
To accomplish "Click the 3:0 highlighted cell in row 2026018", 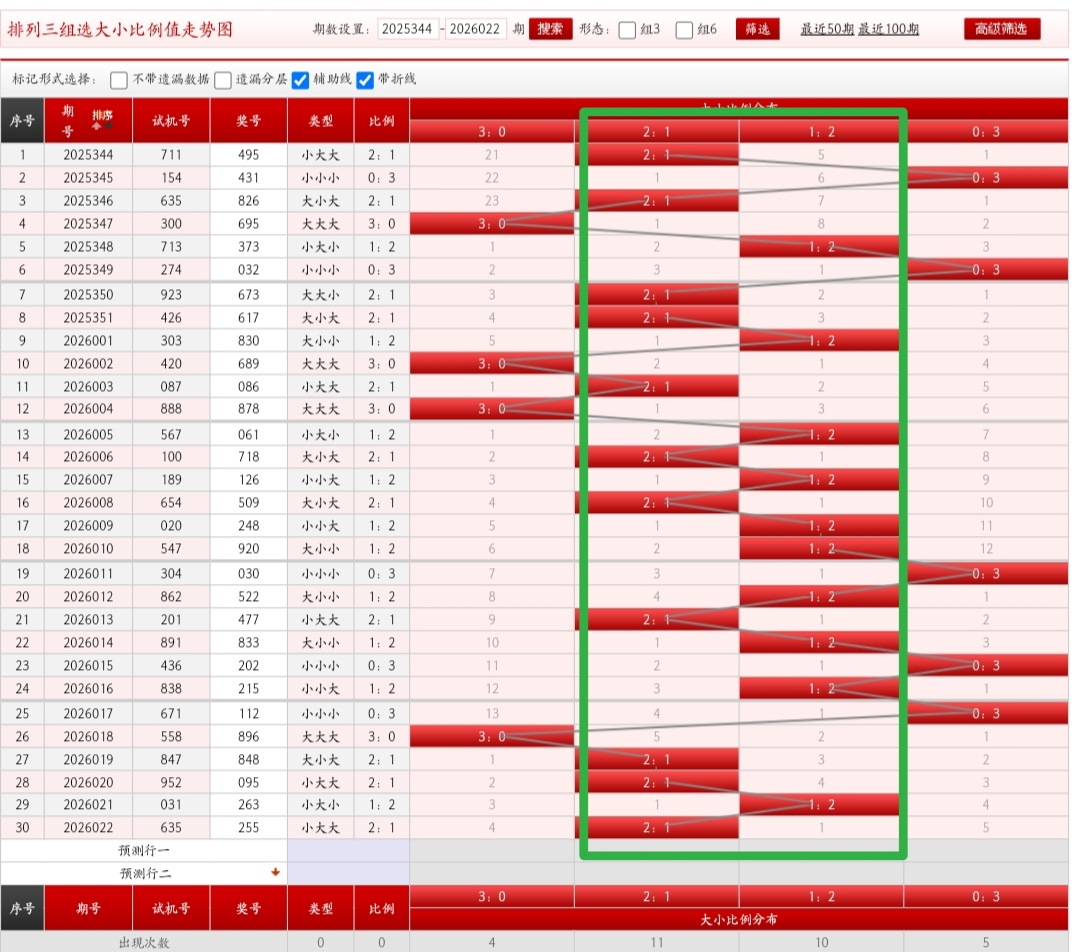I will [x=492, y=736].
